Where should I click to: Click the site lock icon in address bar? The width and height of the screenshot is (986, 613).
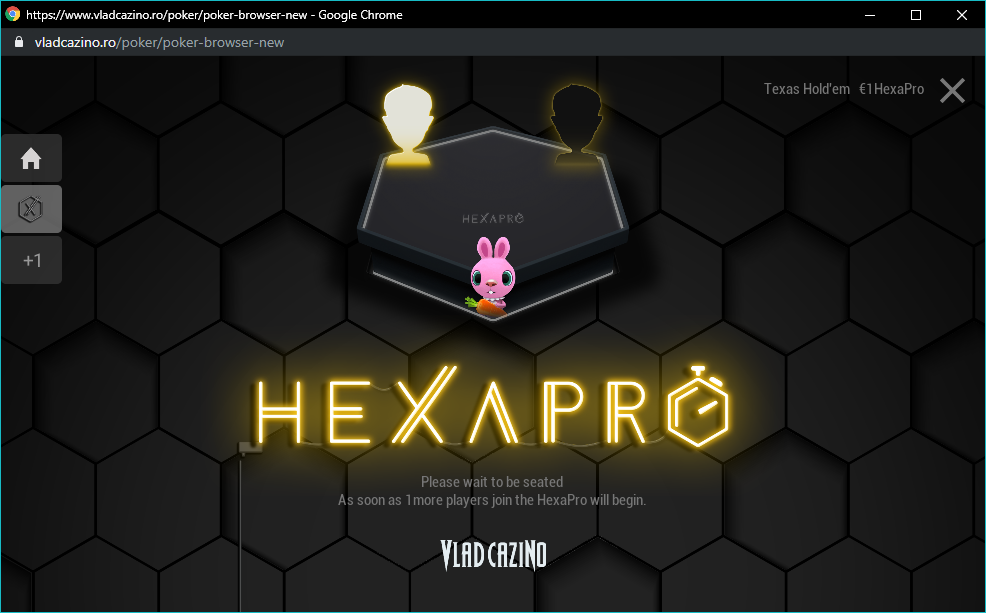[x=19, y=42]
